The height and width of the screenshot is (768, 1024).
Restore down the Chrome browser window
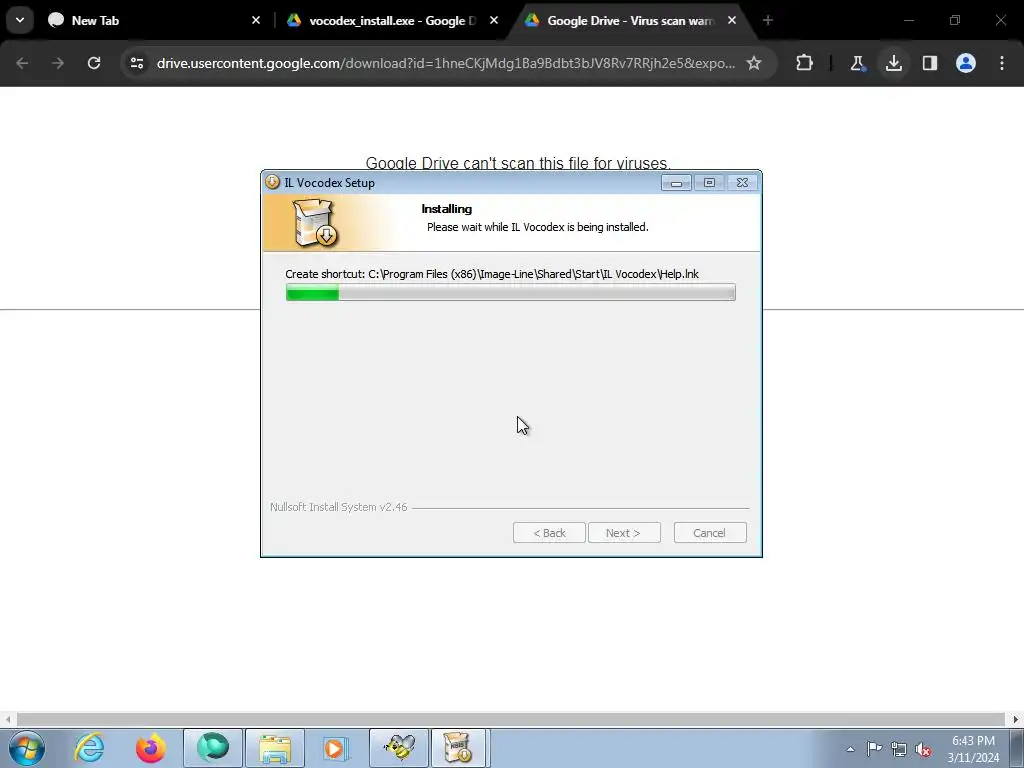[955, 20]
